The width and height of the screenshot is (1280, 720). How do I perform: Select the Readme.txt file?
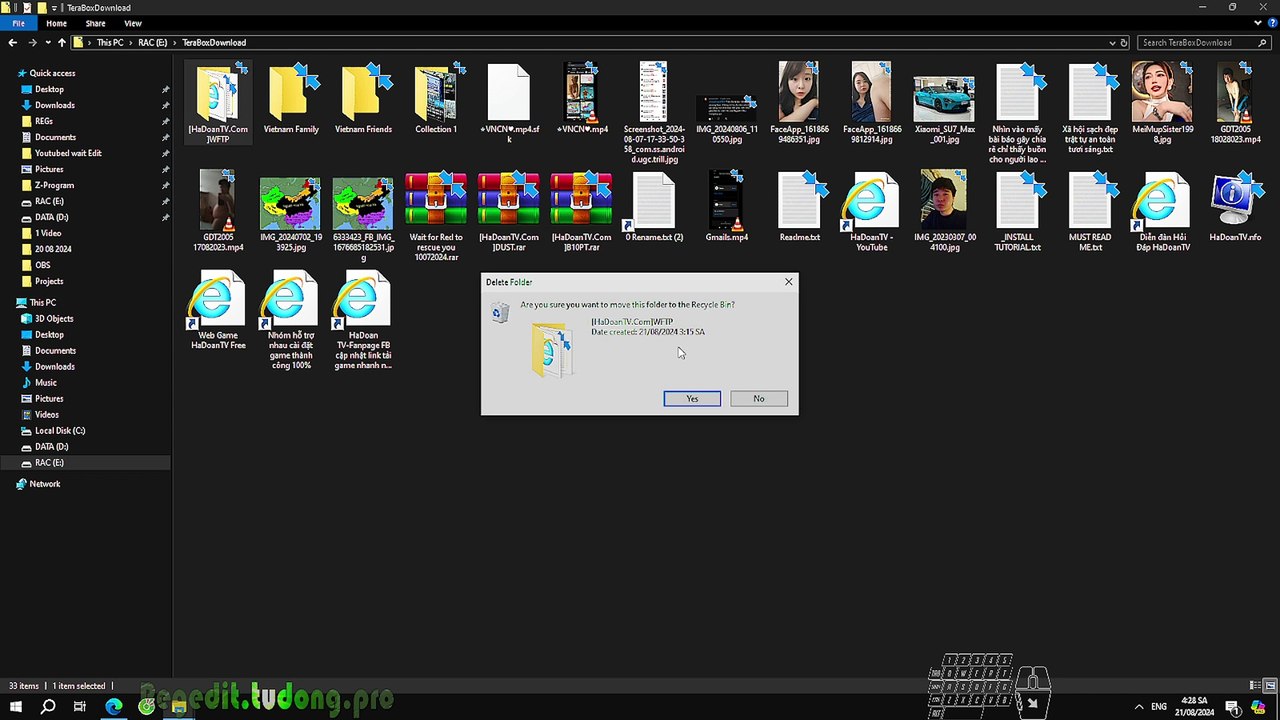click(x=799, y=208)
